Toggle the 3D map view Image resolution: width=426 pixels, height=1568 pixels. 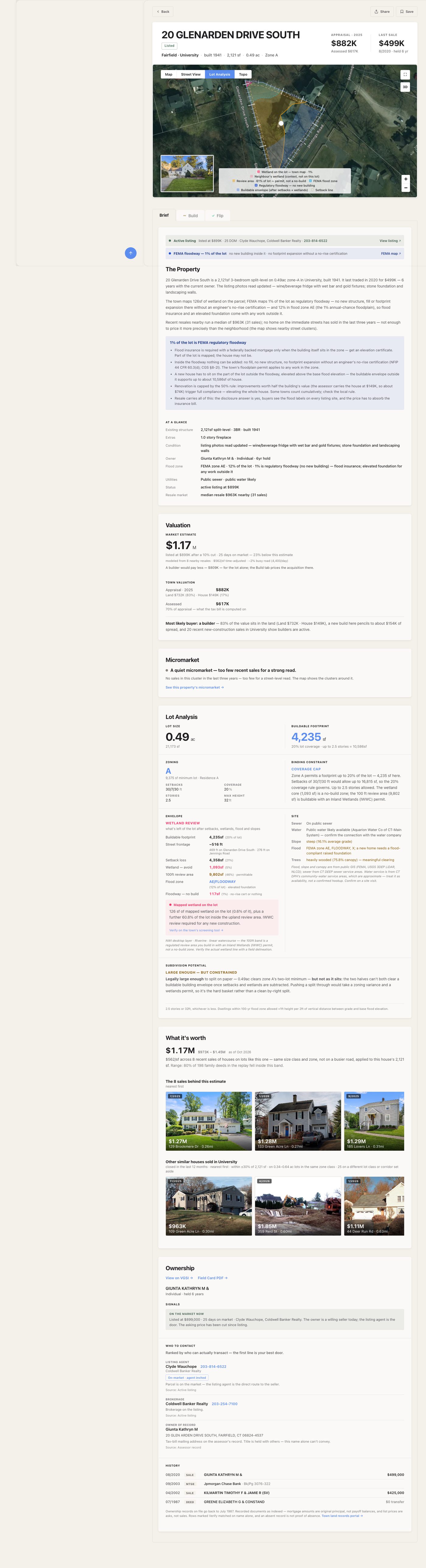click(405, 87)
